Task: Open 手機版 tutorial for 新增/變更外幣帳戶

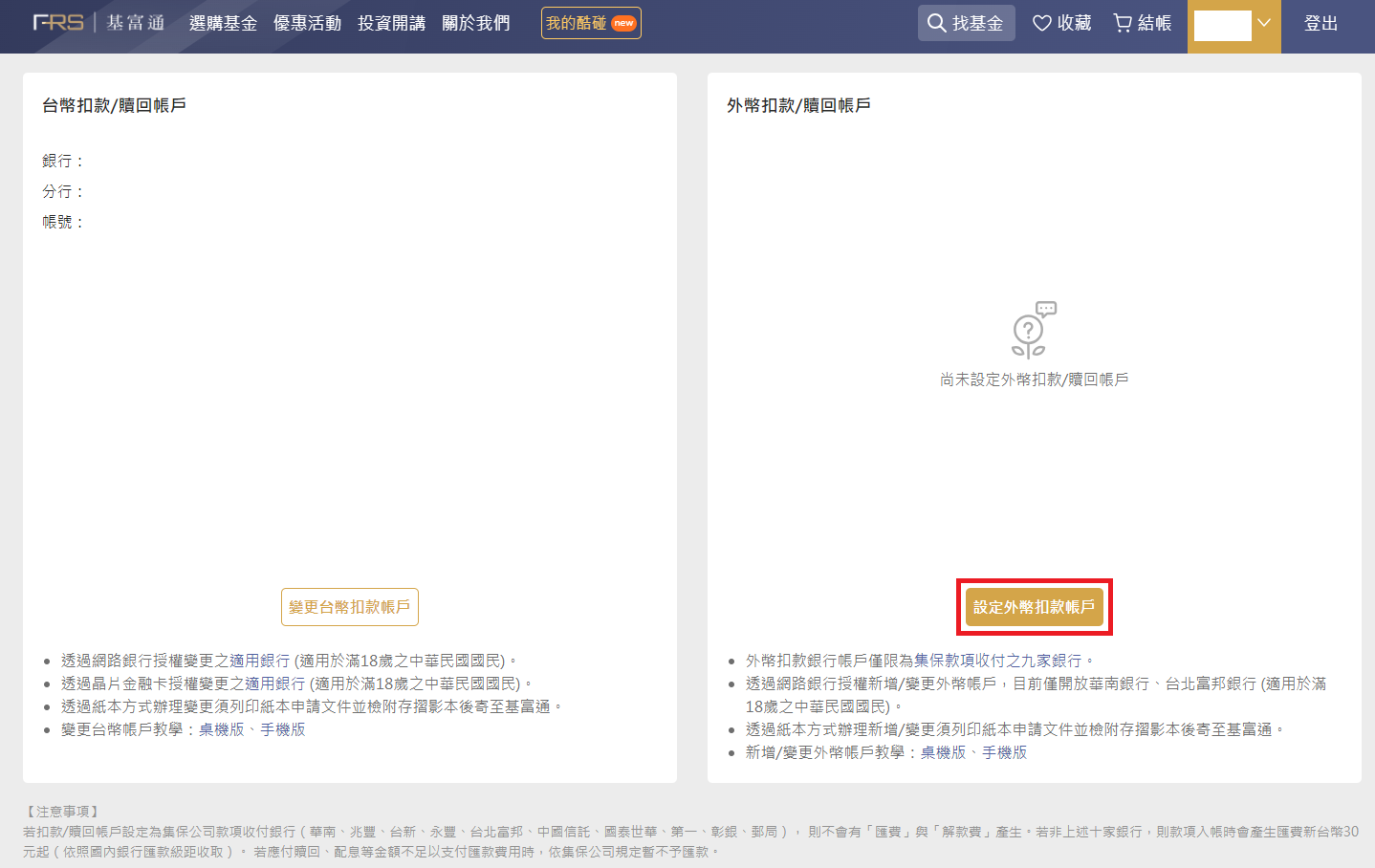Action: (1005, 752)
